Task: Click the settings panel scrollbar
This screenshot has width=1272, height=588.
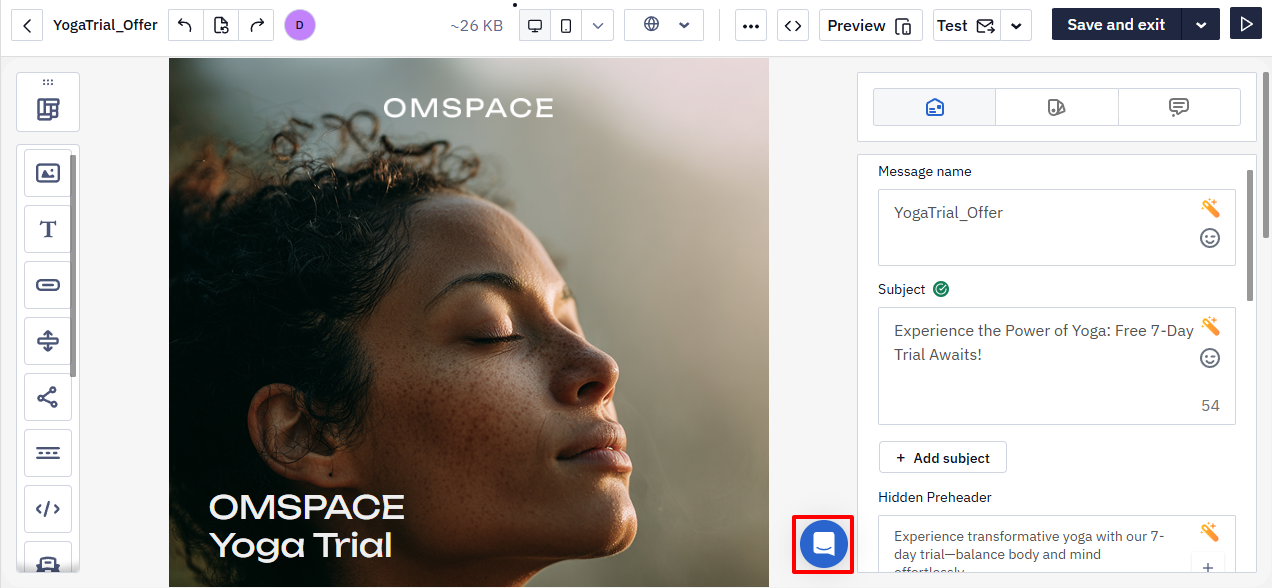Action: 1250,235
